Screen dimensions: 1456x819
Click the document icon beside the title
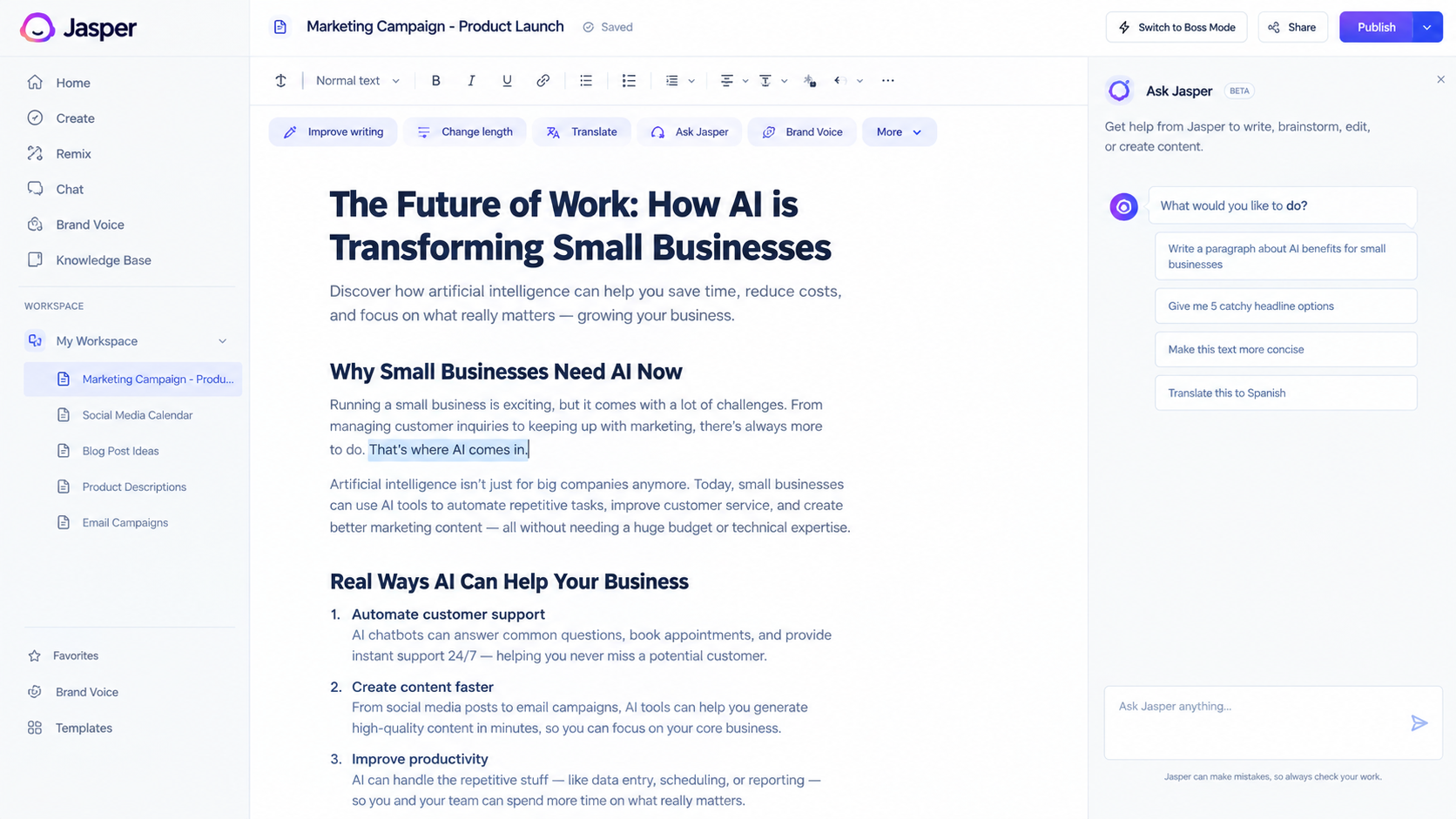[x=280, y=27]
